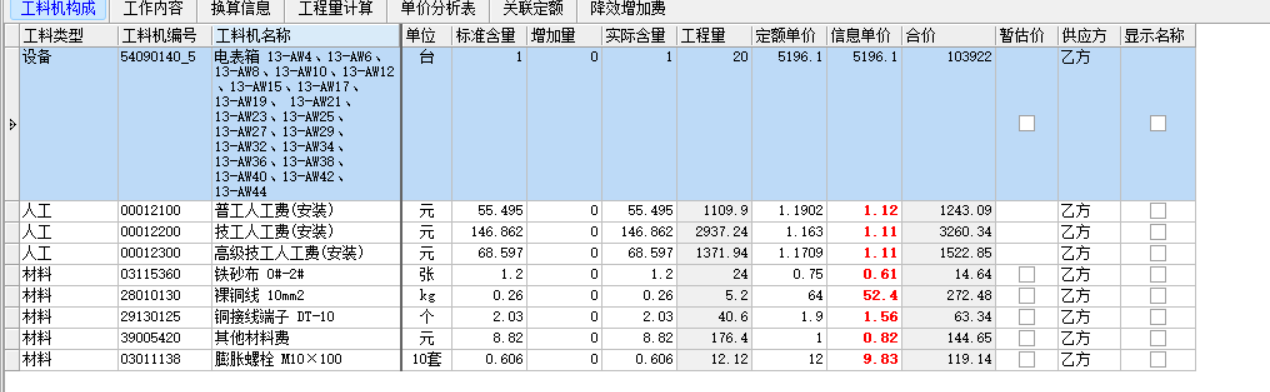The width and height of the screenshot is (1270, 392).
Task: Open the 降效增加费 tab
Action: pyautogui.click(x=629, y=9)
